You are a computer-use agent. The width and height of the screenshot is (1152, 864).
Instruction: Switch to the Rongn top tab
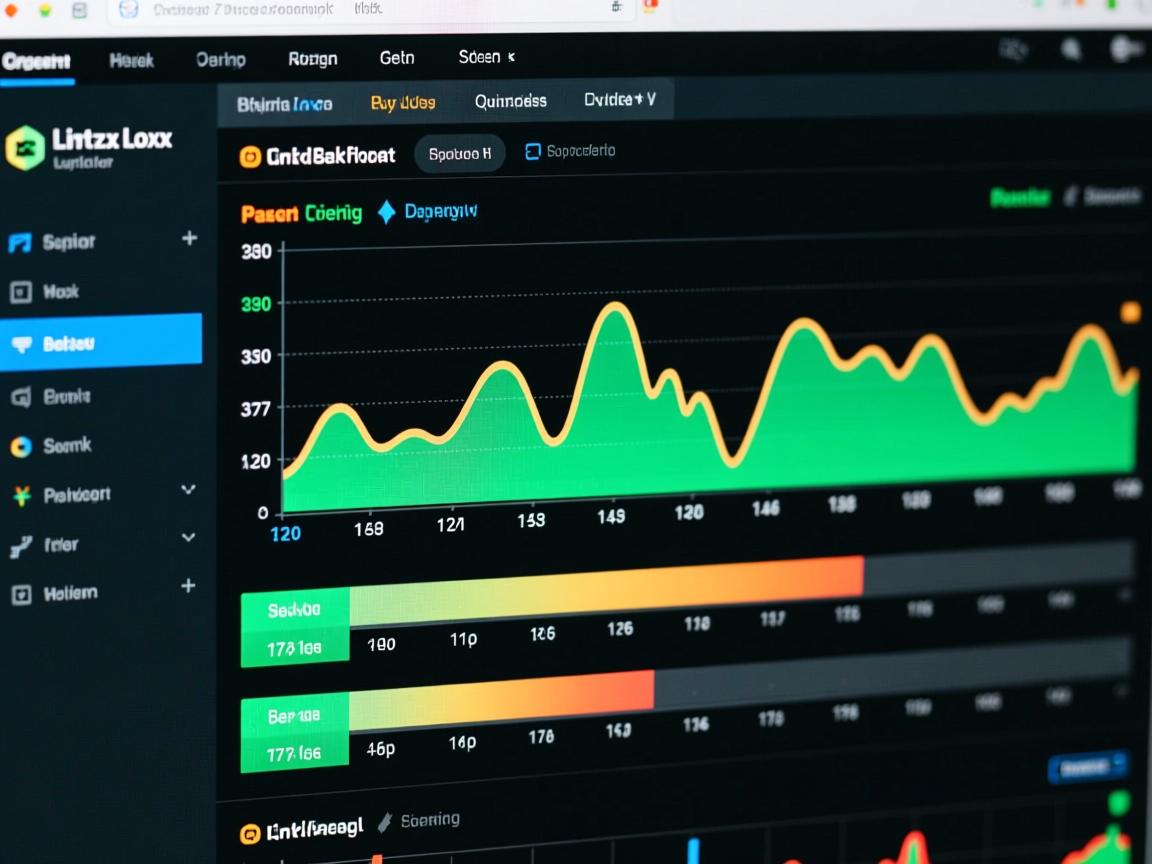312,59
